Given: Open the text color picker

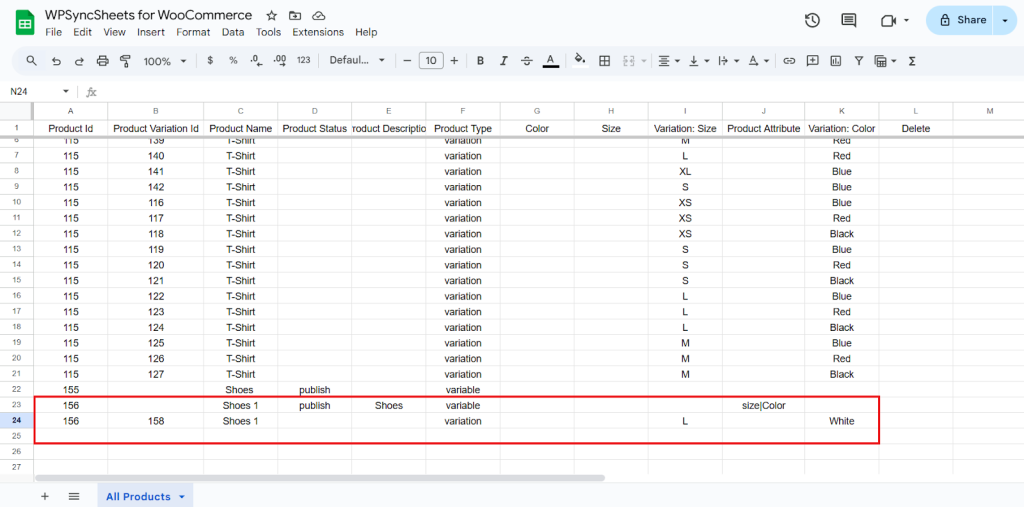Looking at the screenshot, I should tap(551, 61).
